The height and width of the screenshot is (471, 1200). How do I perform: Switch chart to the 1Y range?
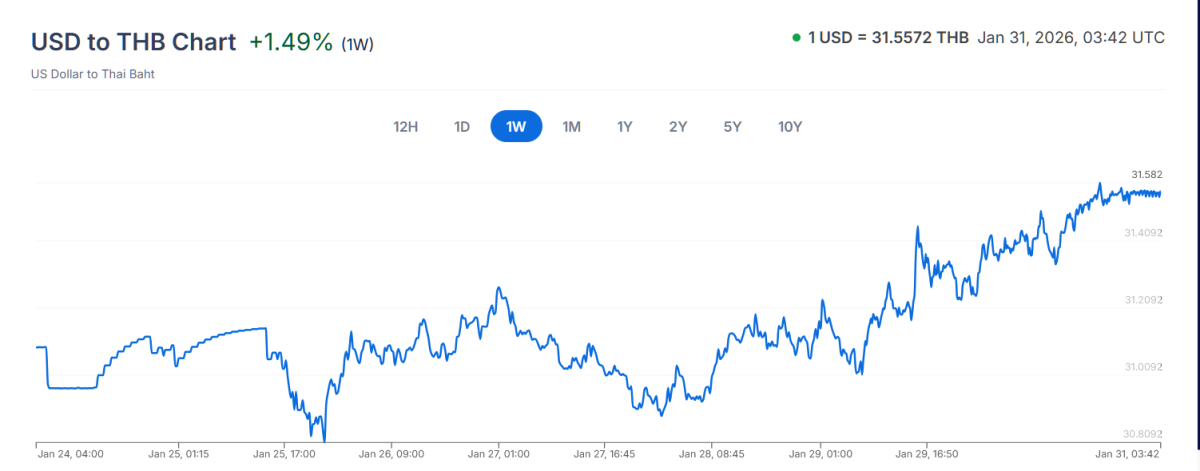pos(625,127)
